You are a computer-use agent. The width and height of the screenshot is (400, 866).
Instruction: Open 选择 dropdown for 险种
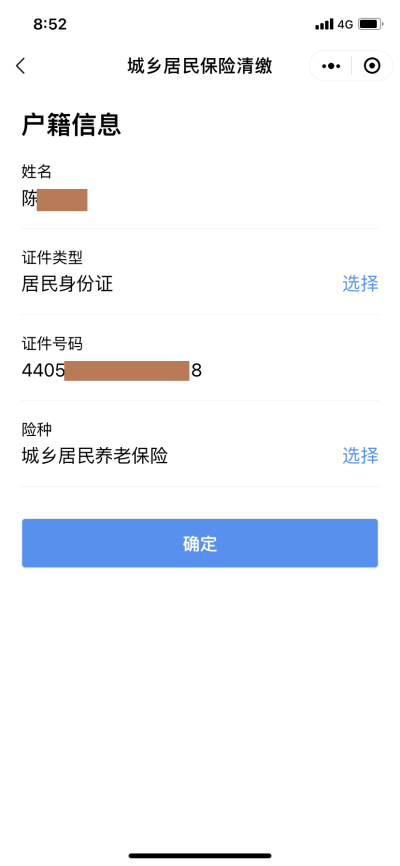360,456
